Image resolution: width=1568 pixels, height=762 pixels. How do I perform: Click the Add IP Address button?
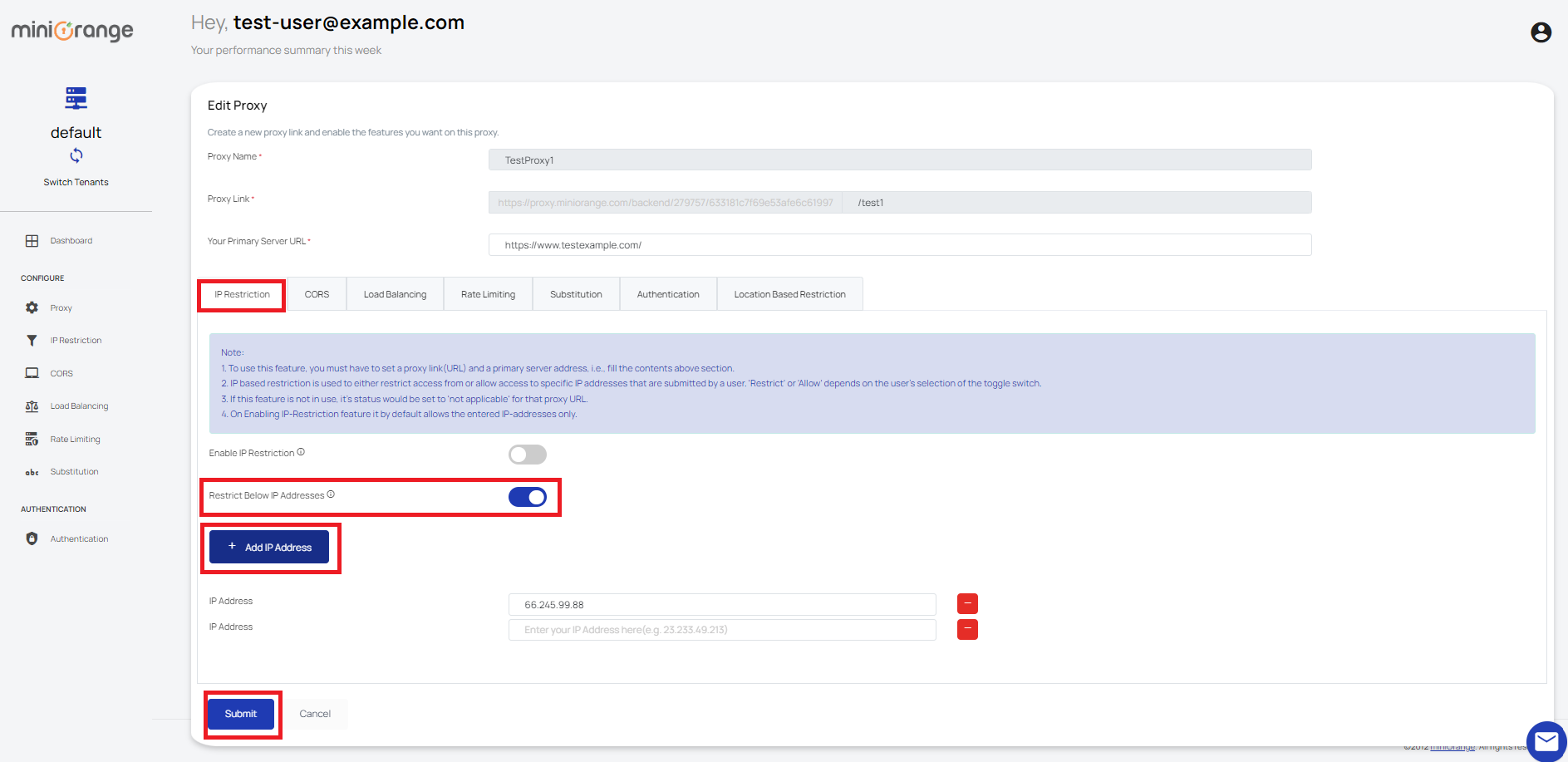269,547
